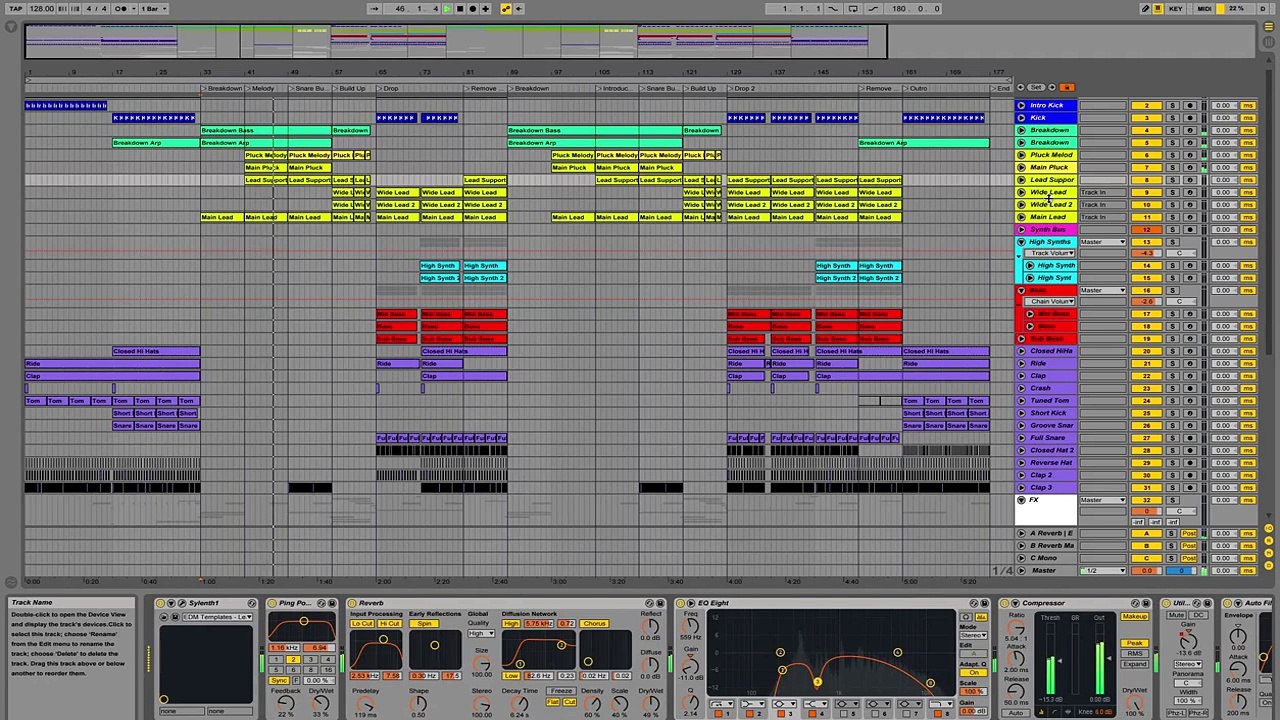The image size is (1280, 720).
Task: Open Bass group Master output dropdown
Action: 1102,290
